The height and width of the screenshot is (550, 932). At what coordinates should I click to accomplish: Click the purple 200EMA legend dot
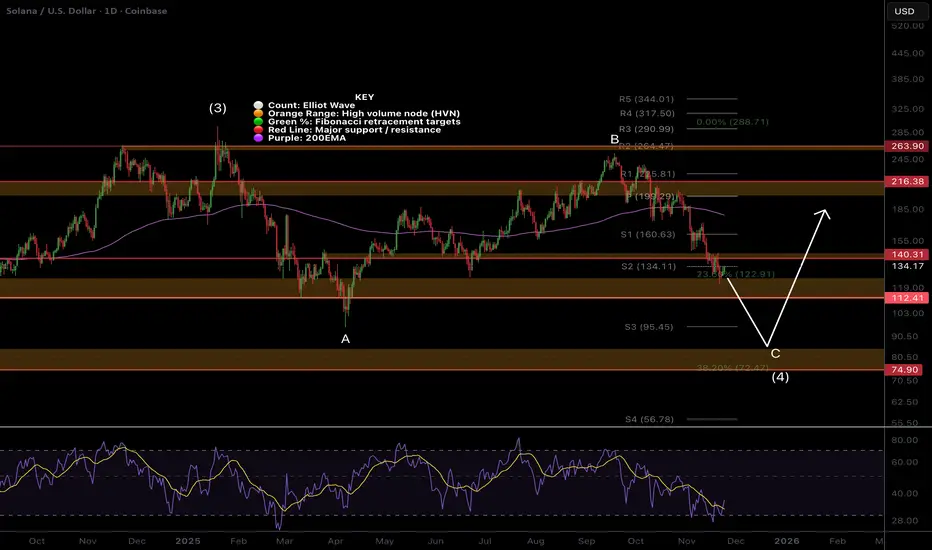[x=258, y=138]
